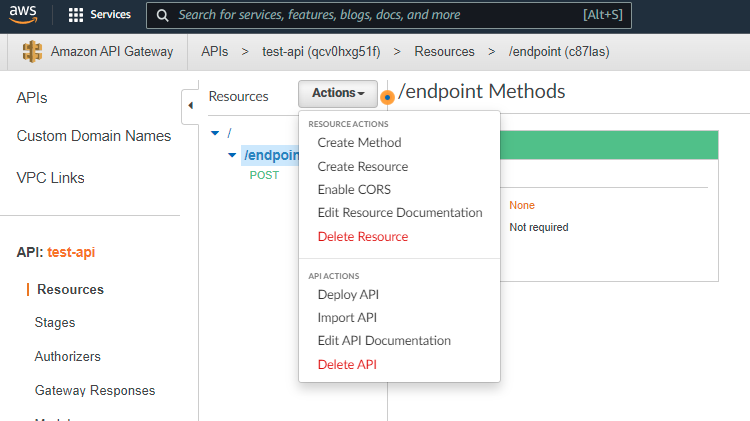Open Edit Resource Documentation option
The height and width of the screenshot is (421, 750).
[x=399, y=213]
